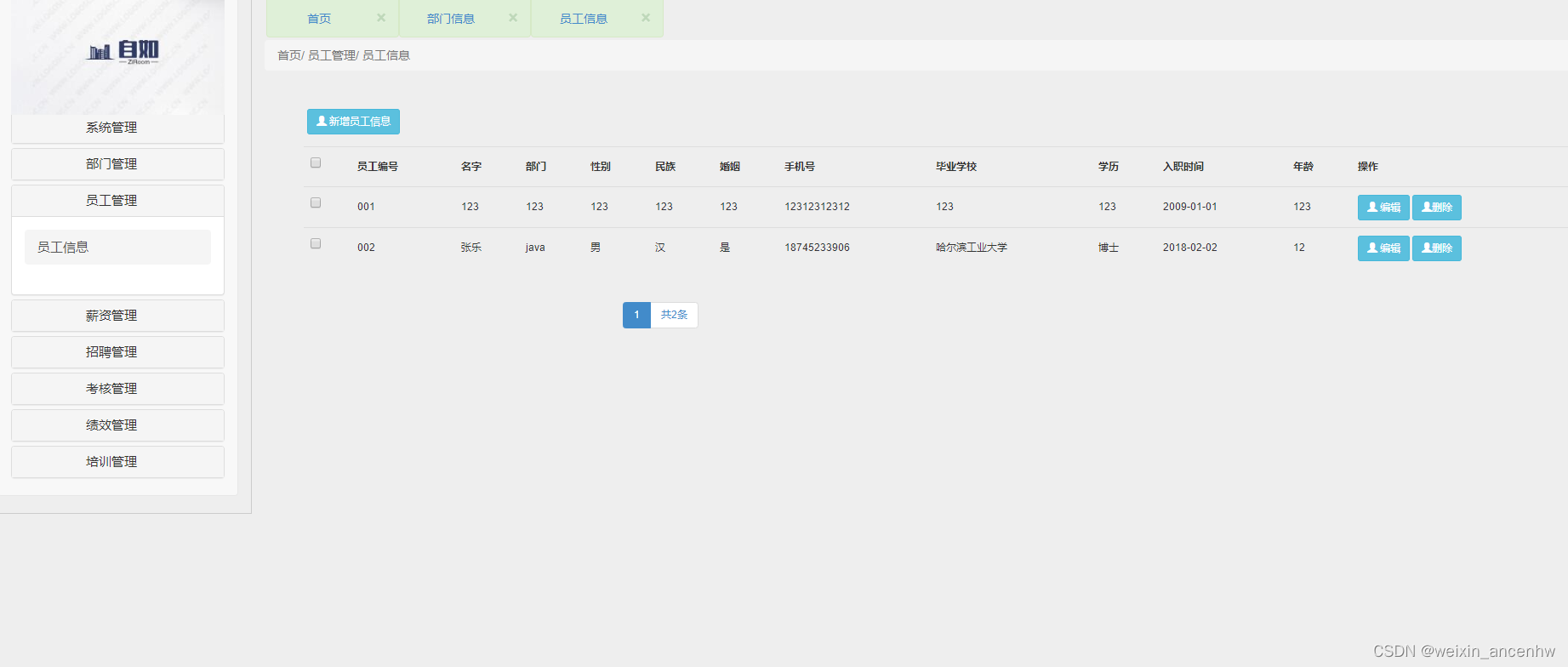
Task: Click 博士 degree cell
Action: tap(1109, 248)
